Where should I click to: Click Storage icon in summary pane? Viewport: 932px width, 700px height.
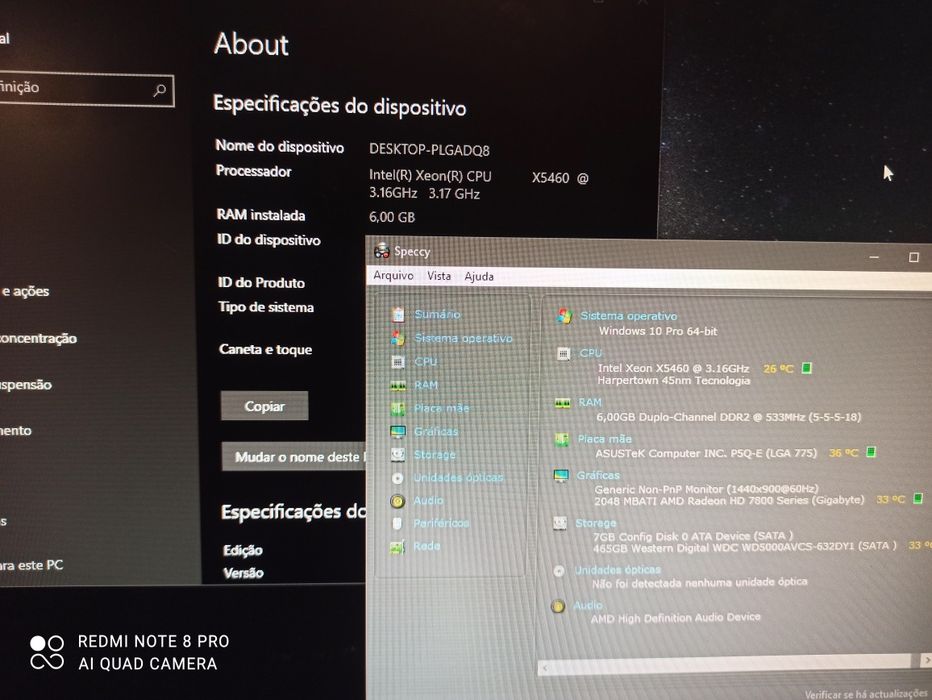pyautogui.click(x=560, y=523)
